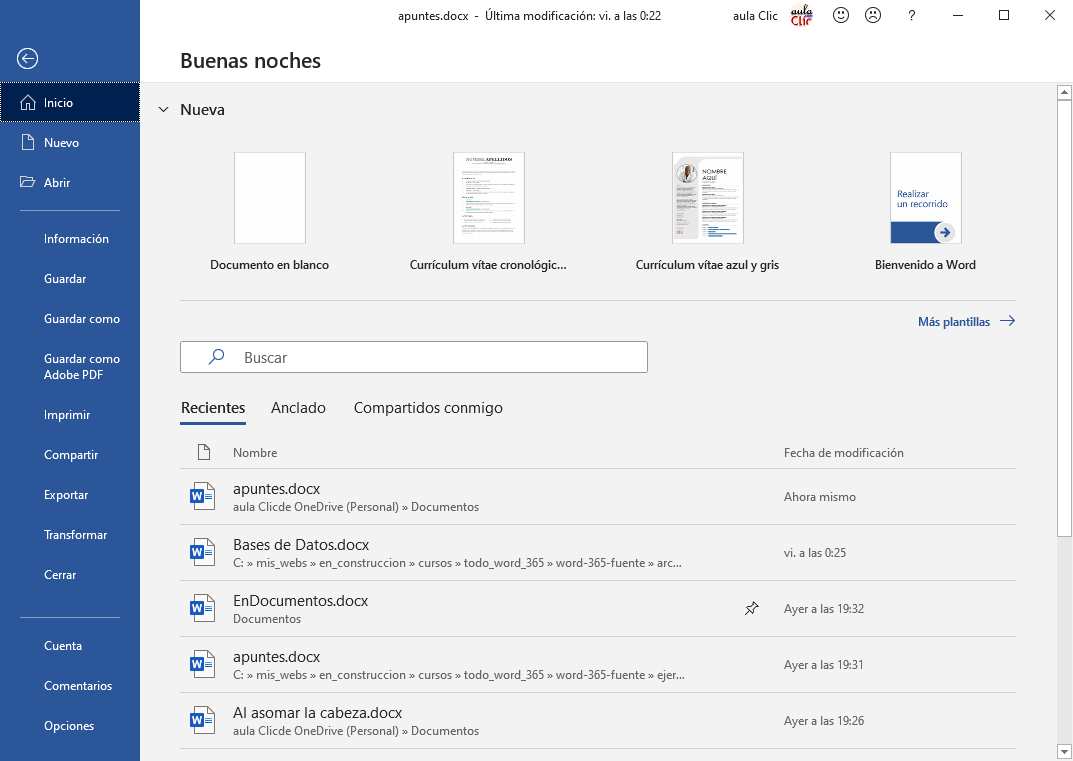Screen dimensions: 1073x761
Task: Click the help question mark icon
Action: tap(911, 16)
